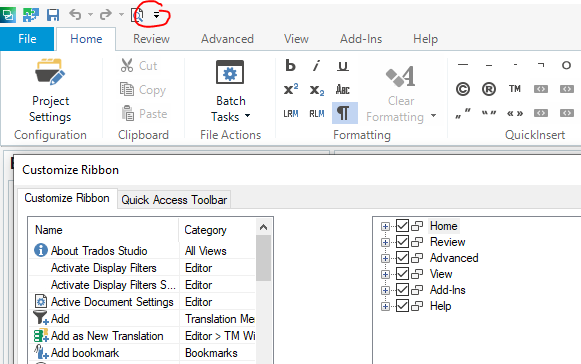Click the puzzle-piece icon in the title bar
The width and height of the screenshot is (581, 364).
tap(31, 15)
